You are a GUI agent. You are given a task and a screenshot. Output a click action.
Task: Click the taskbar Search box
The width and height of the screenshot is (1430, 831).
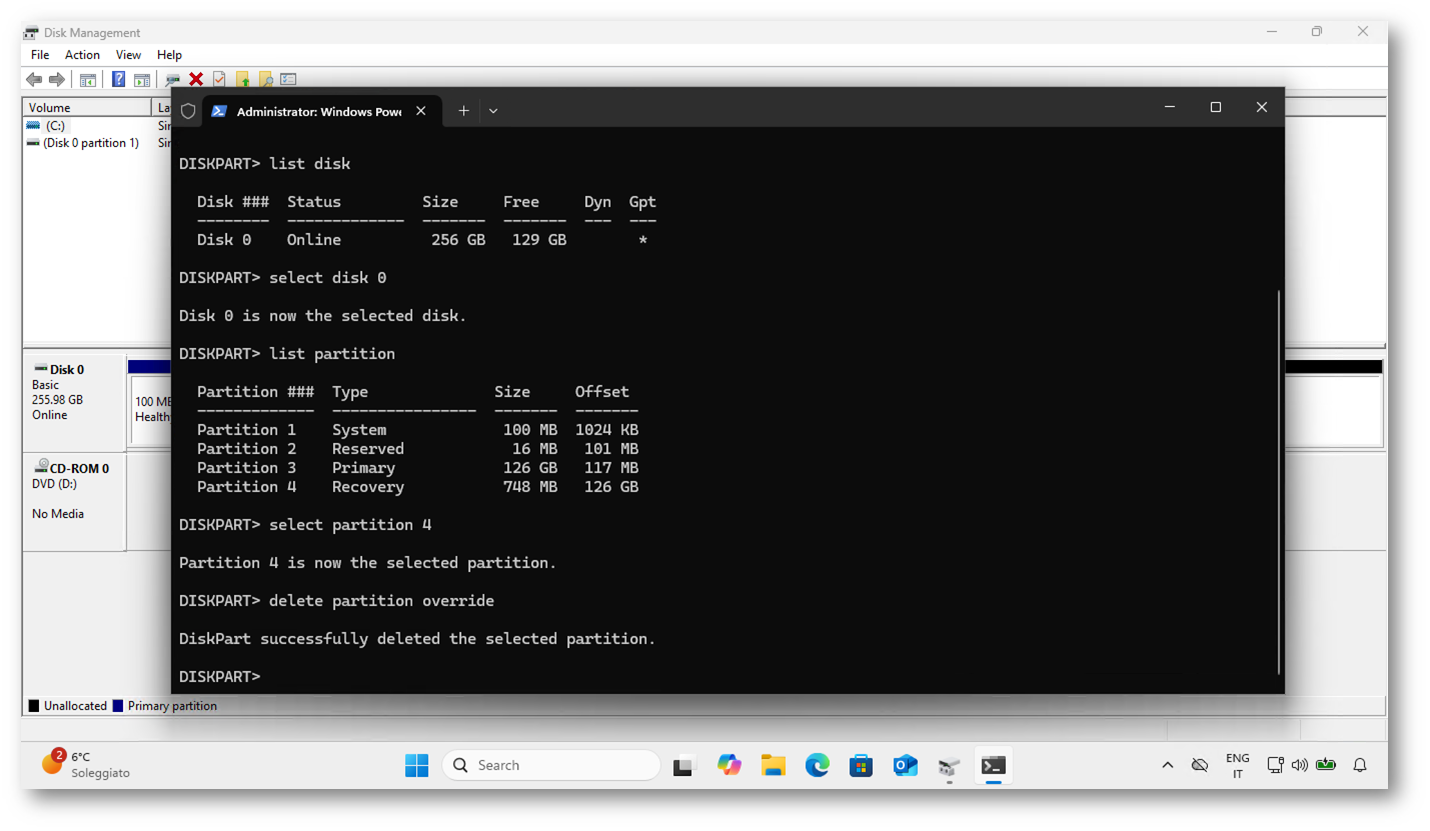click(x=551, y=765)
